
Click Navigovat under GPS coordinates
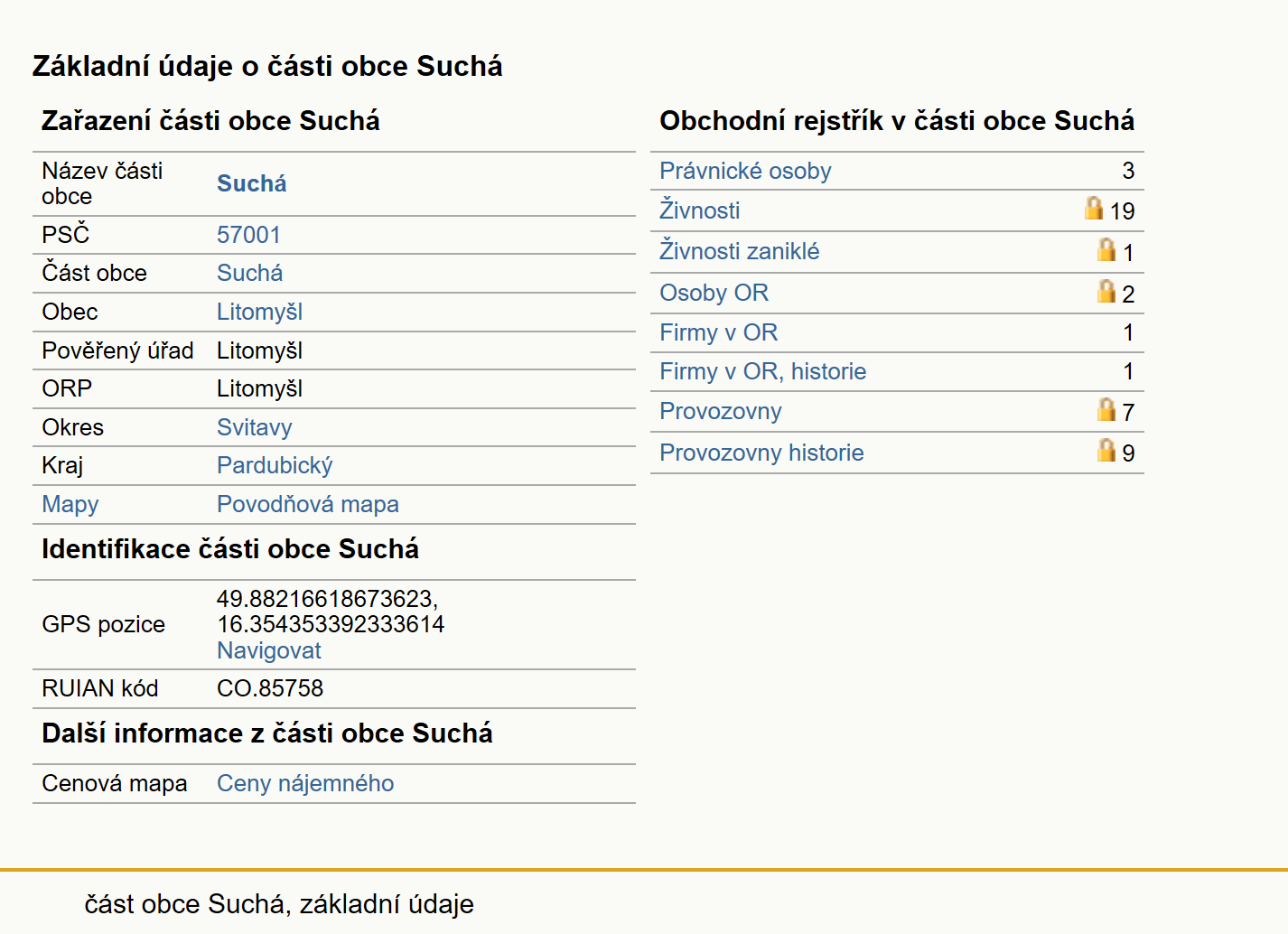(269, 650)
